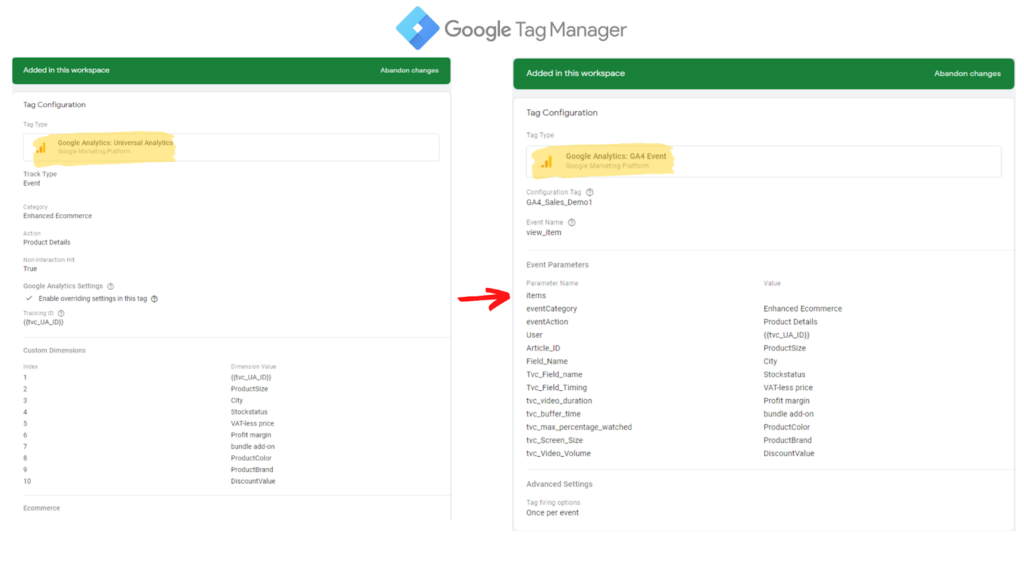Abandon changes in the Universal Analytics panel
Image resolution: width=1024 pixels, height=575 pixels.
pos(409,71)
